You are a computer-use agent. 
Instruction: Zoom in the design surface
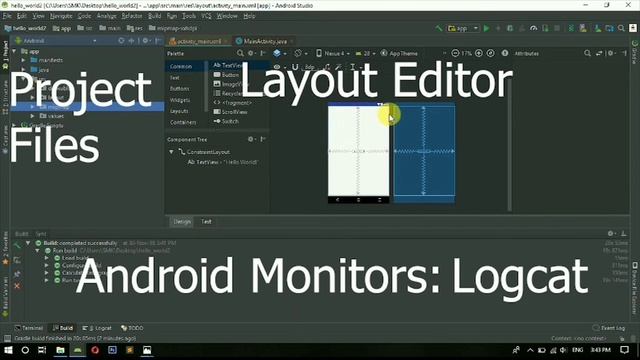pyautogui.click(x=479, y=53)
